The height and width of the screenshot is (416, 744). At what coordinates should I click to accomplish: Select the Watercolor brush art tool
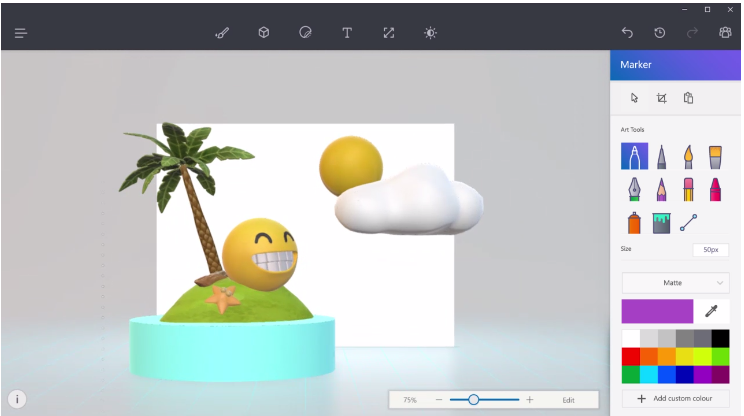pos(716,156)
